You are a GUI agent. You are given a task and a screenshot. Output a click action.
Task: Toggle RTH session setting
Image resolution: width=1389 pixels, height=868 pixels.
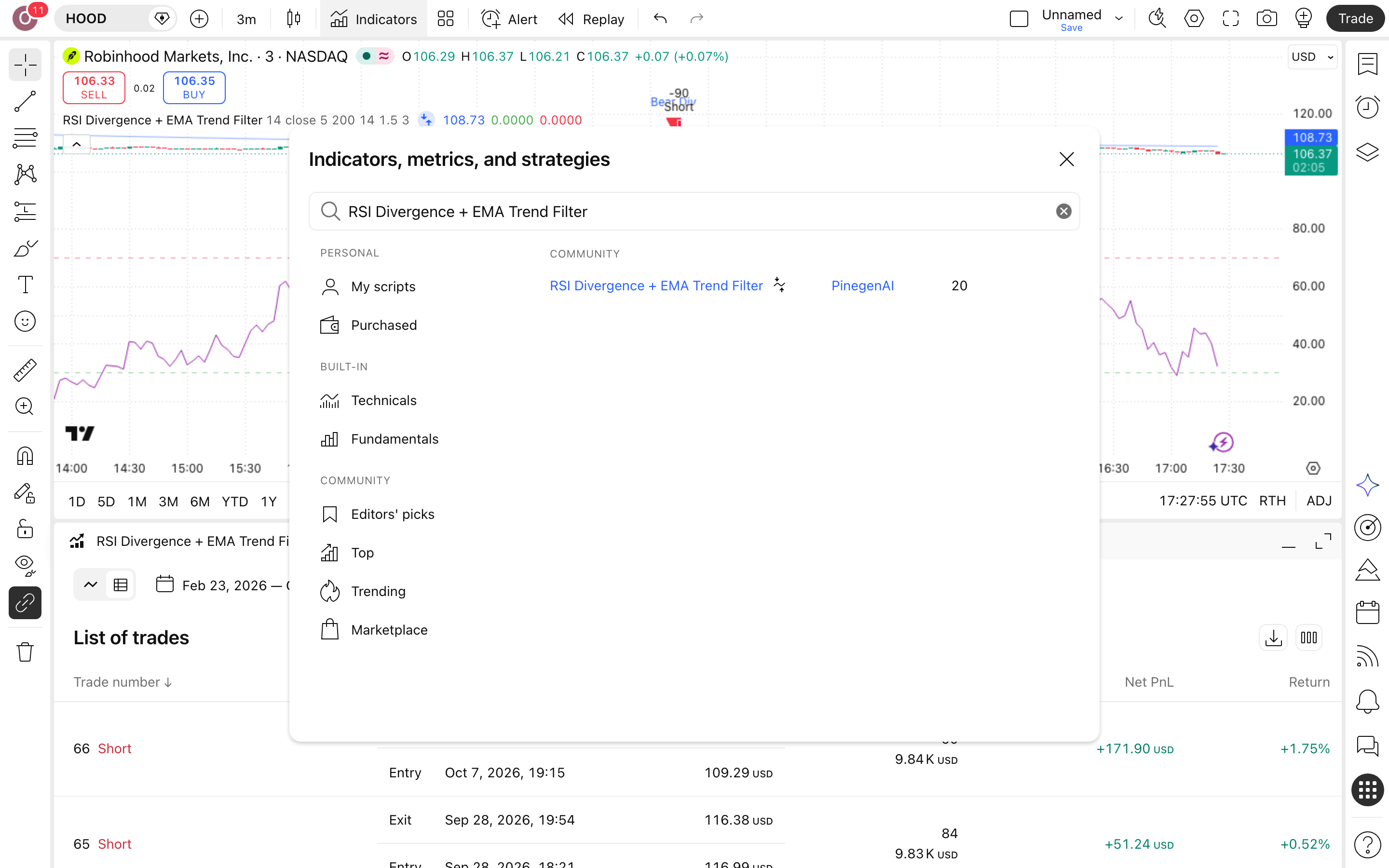(x=1272, y=501)
